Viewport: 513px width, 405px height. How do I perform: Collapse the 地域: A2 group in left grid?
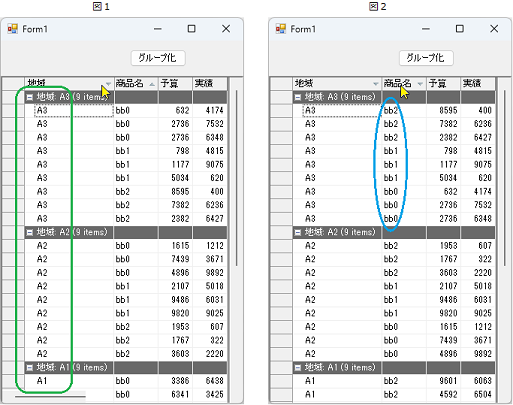click(x=30, y=232)
